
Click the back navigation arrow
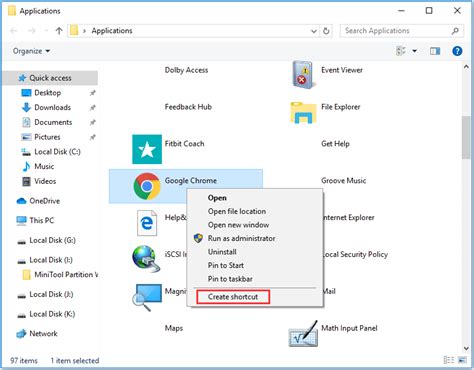click(14, 31)
